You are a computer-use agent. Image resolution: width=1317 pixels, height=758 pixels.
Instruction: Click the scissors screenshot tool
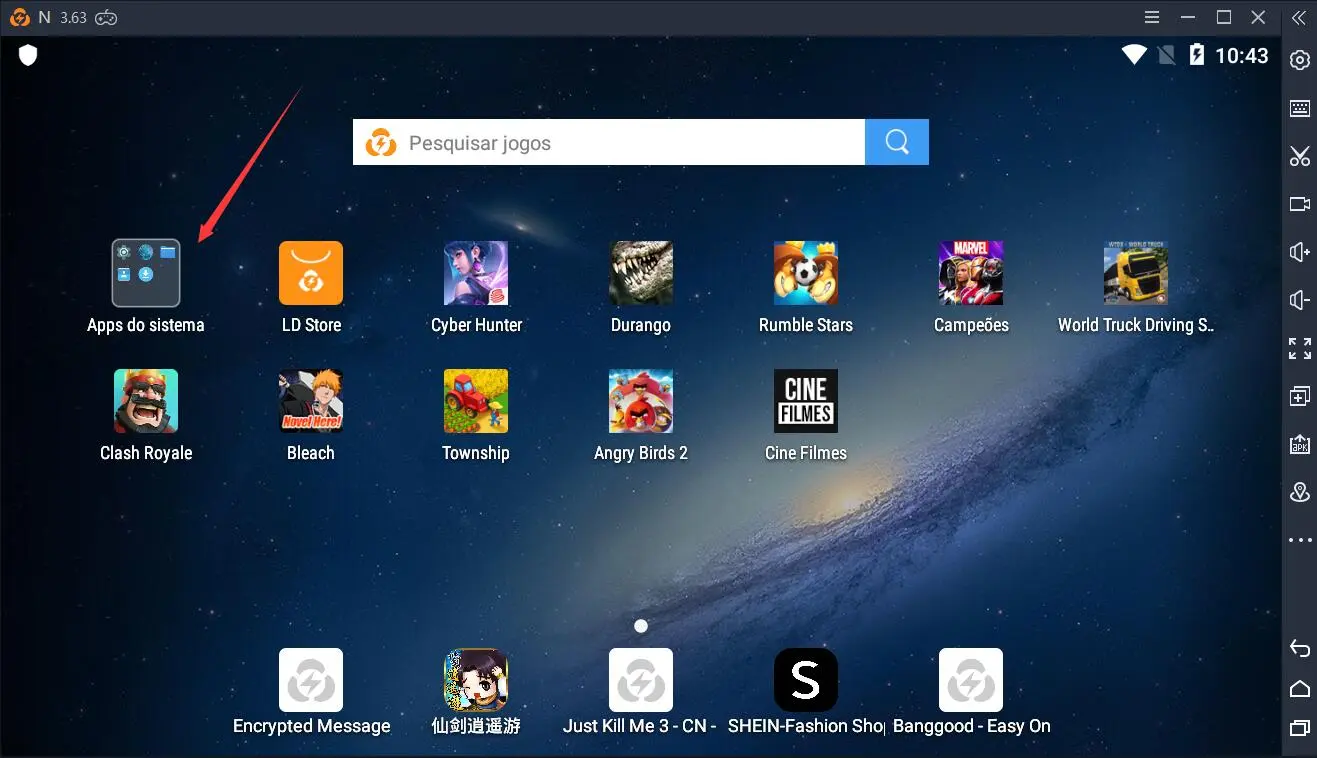[1300, 156]
